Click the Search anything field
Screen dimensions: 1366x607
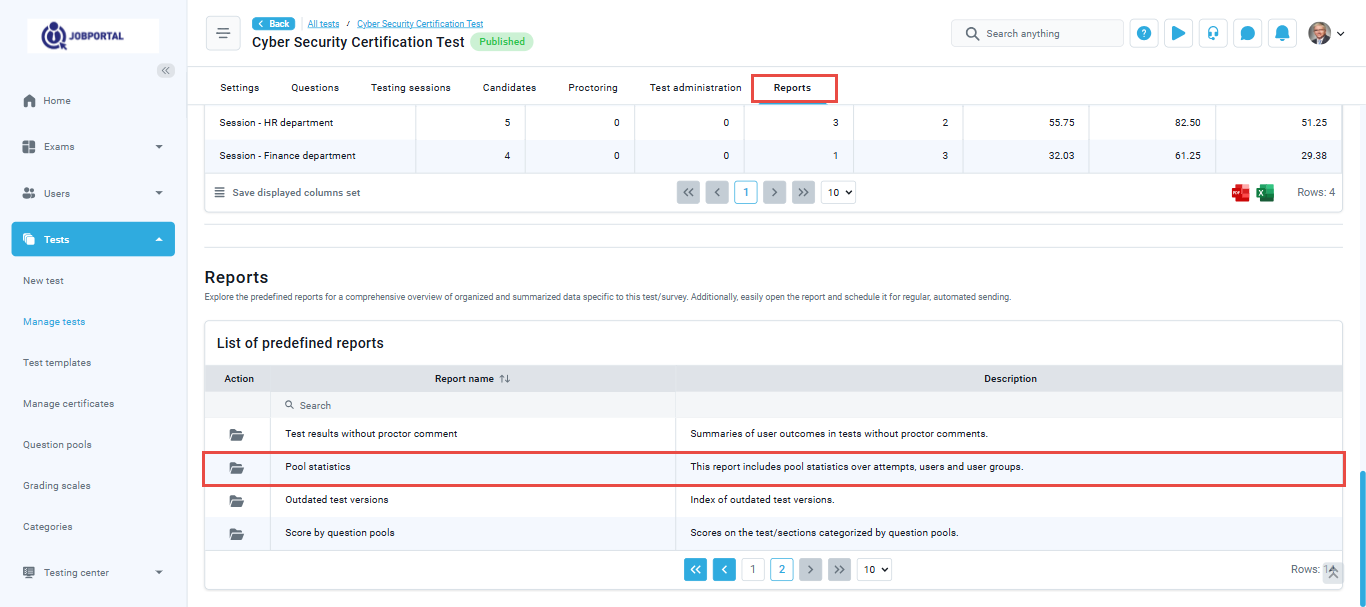click(x=1045, y=33)
